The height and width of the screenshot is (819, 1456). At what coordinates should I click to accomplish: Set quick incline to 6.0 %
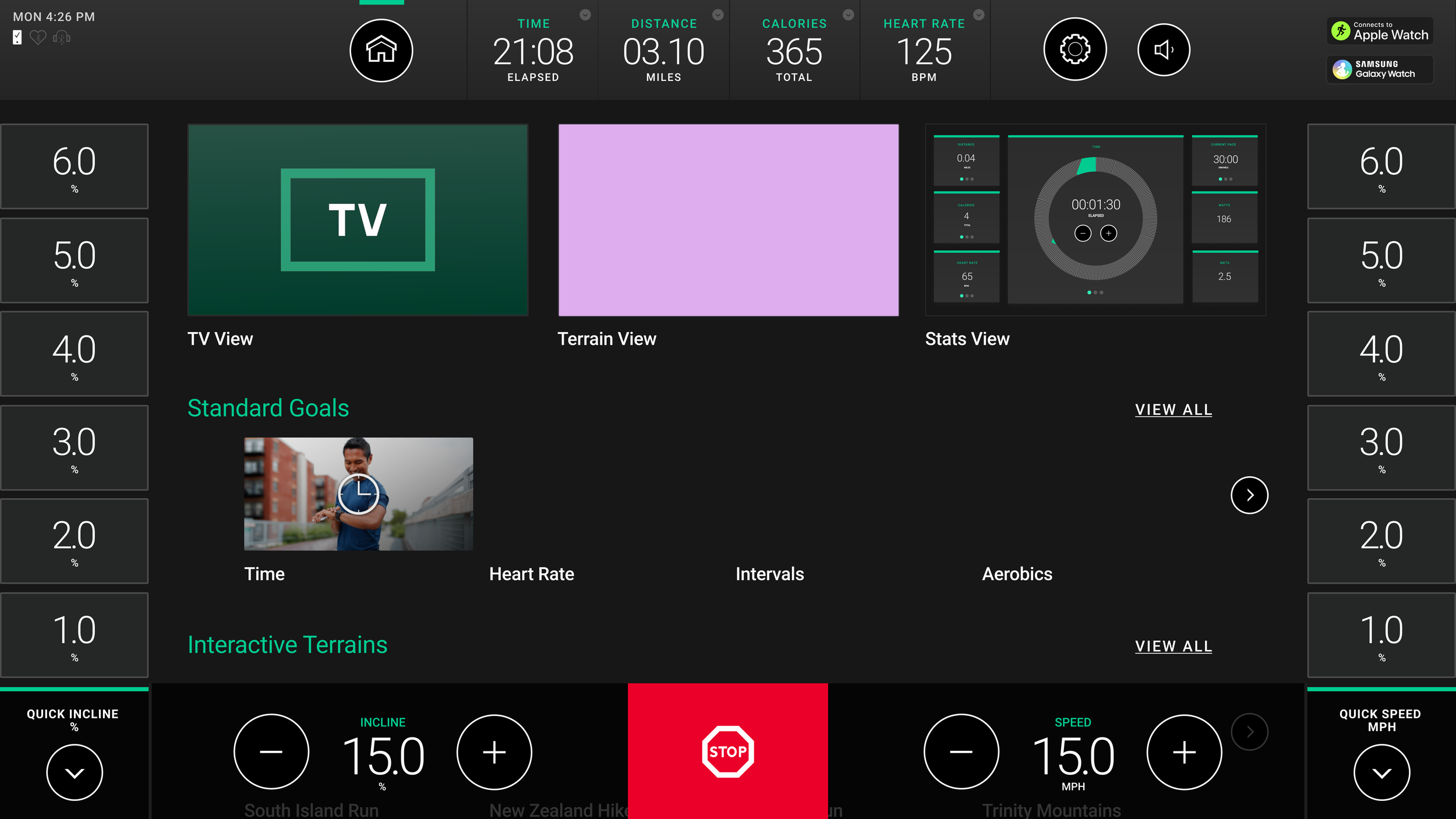point(75,167)
